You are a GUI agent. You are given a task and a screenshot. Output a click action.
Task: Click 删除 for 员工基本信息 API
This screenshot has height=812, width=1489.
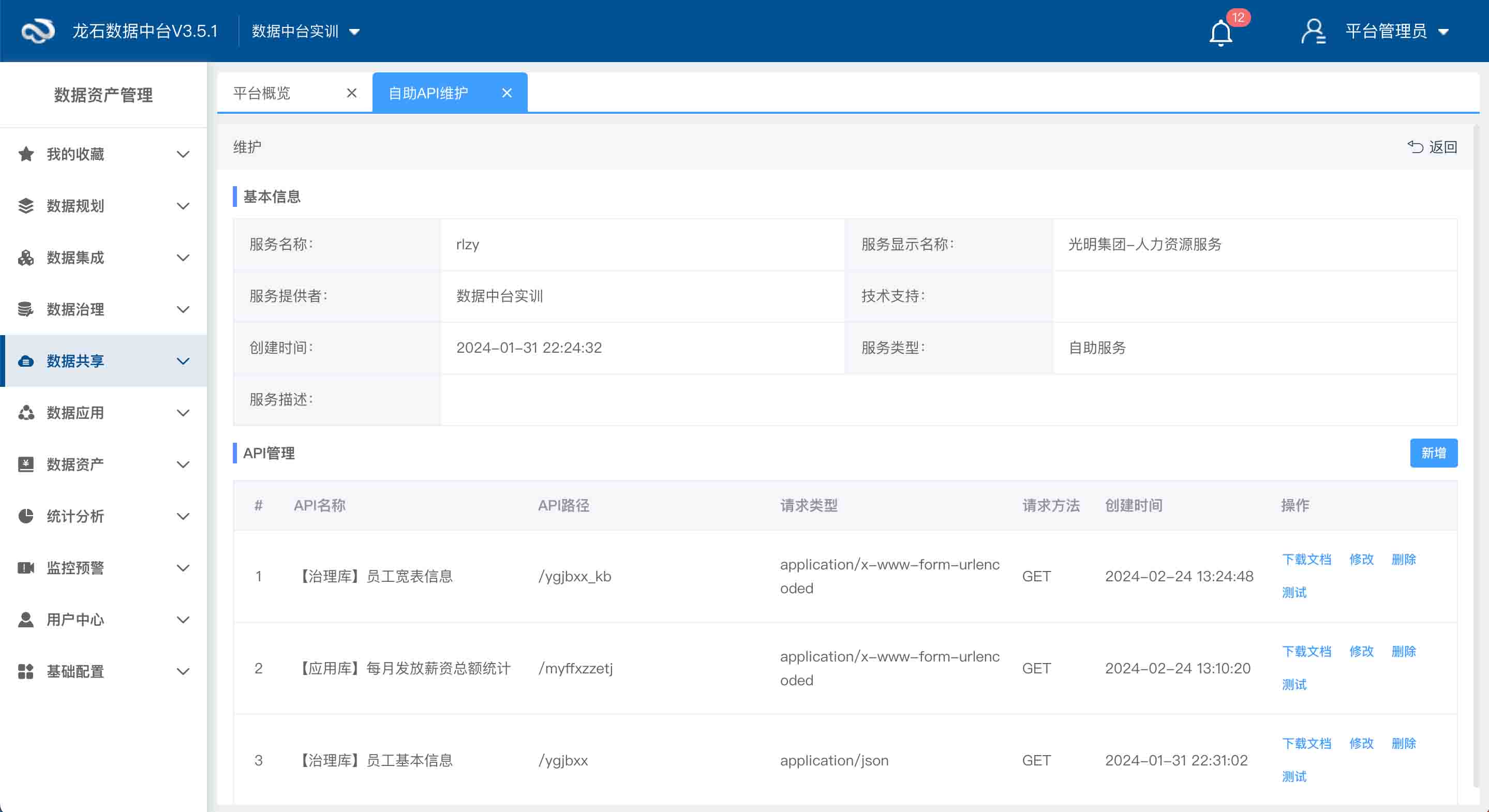pyautogui.click(x=1404, y=743)
